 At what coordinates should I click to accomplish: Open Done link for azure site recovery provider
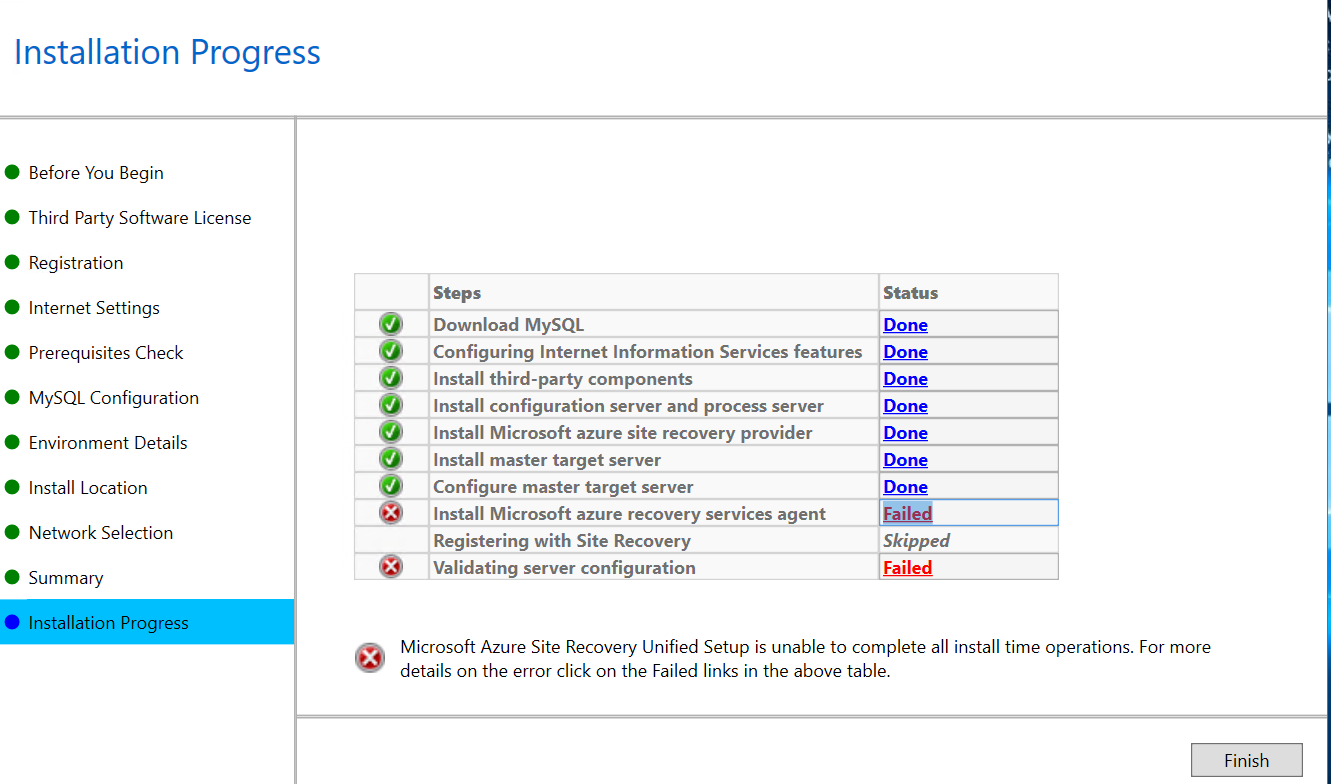pyautogui.click(x=905, y=433)
